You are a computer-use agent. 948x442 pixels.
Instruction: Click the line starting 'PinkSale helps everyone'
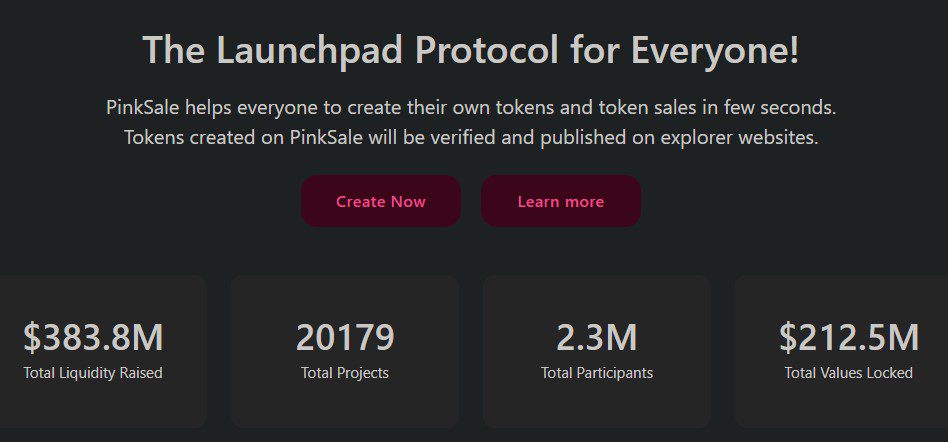[471, 106]
